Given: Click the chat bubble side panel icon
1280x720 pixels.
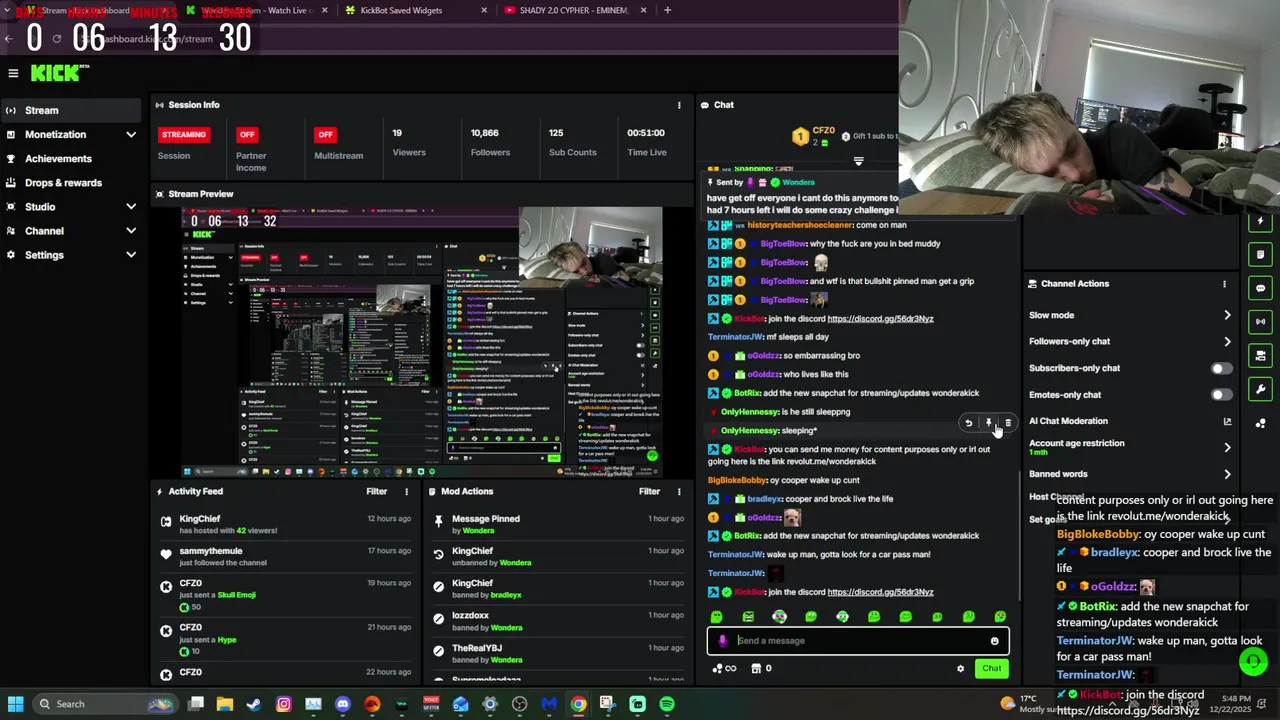Looking at the screenshot, I should (1260, 288).
